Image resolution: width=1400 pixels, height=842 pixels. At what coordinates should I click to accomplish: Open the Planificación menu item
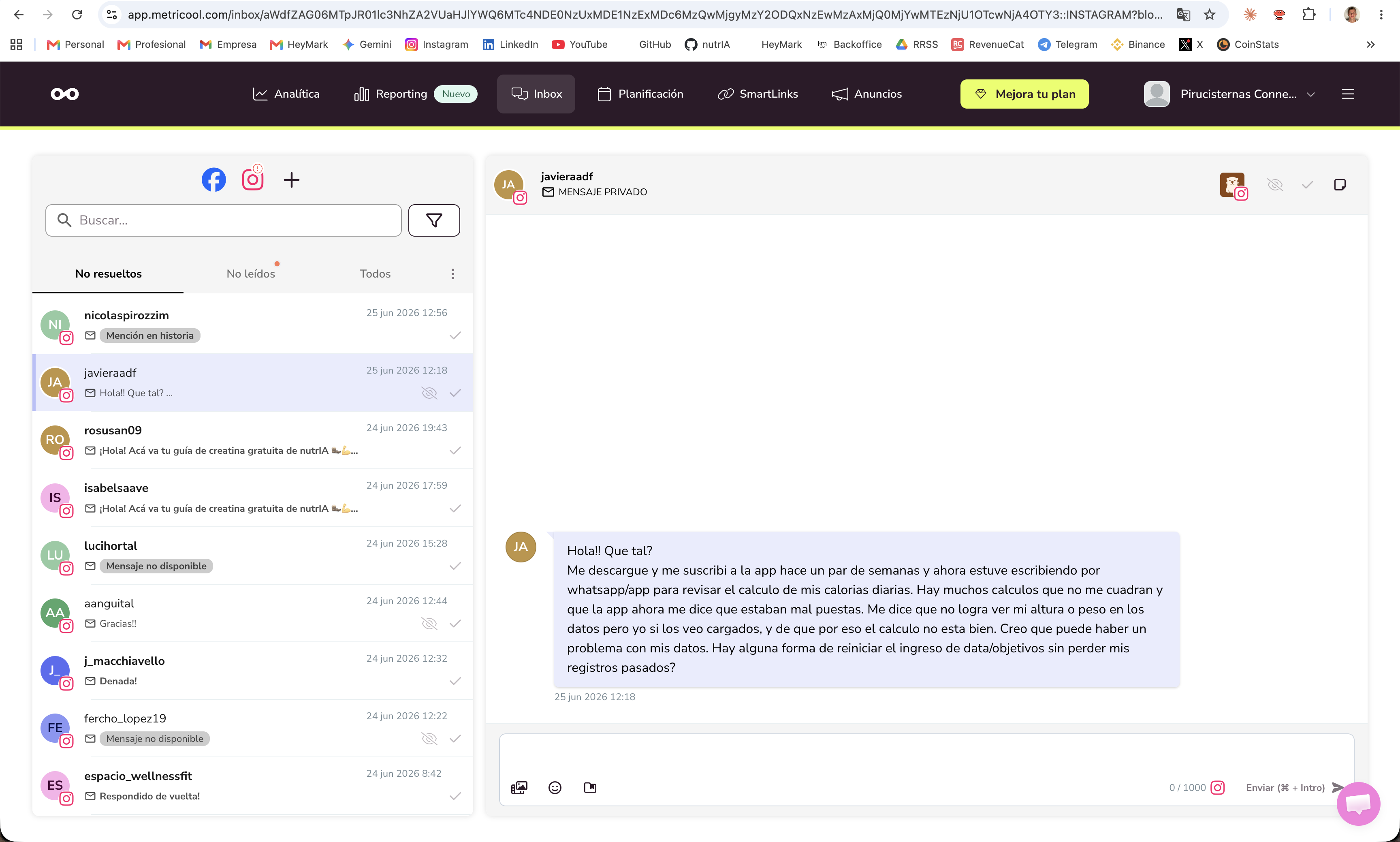click(x=640, y=94)
